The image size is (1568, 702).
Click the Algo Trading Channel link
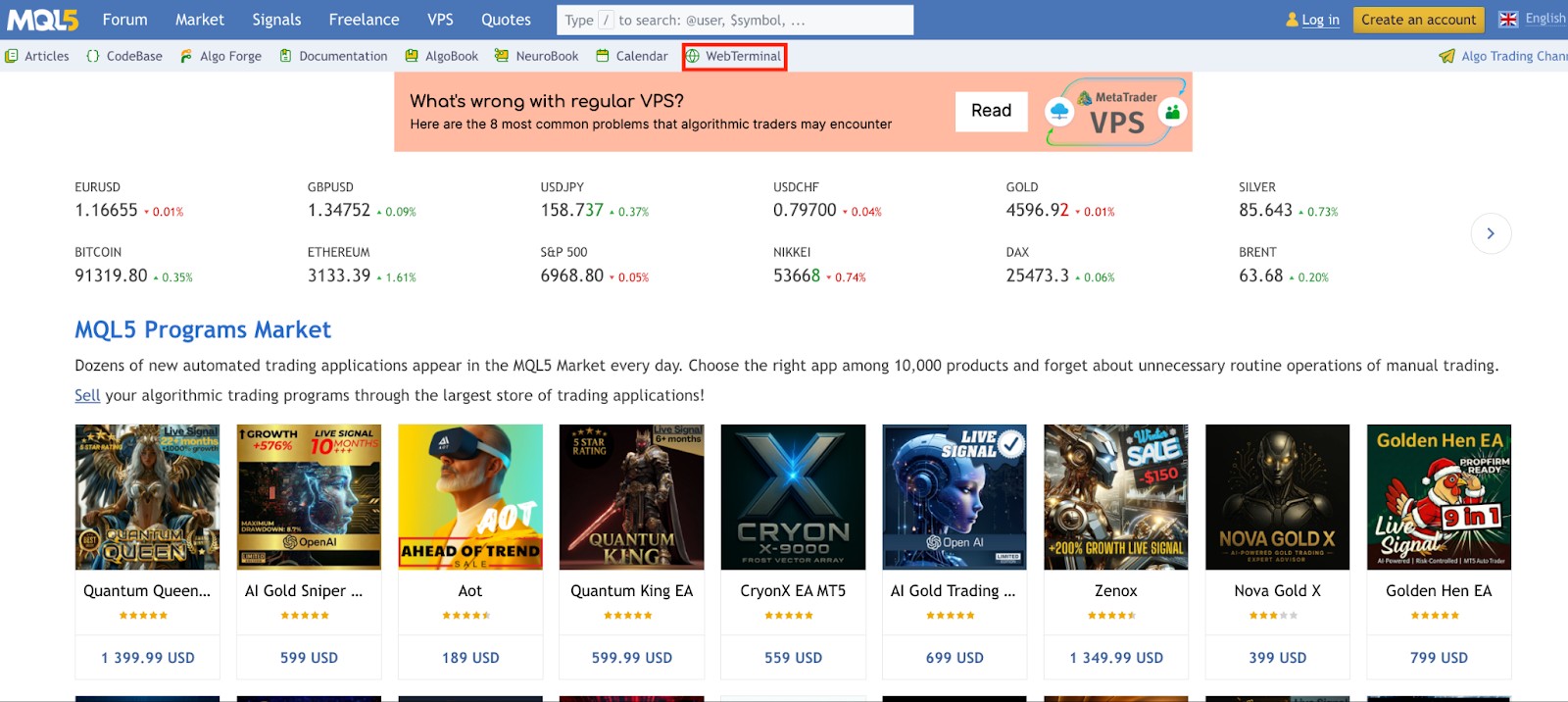pos(1514,56)
